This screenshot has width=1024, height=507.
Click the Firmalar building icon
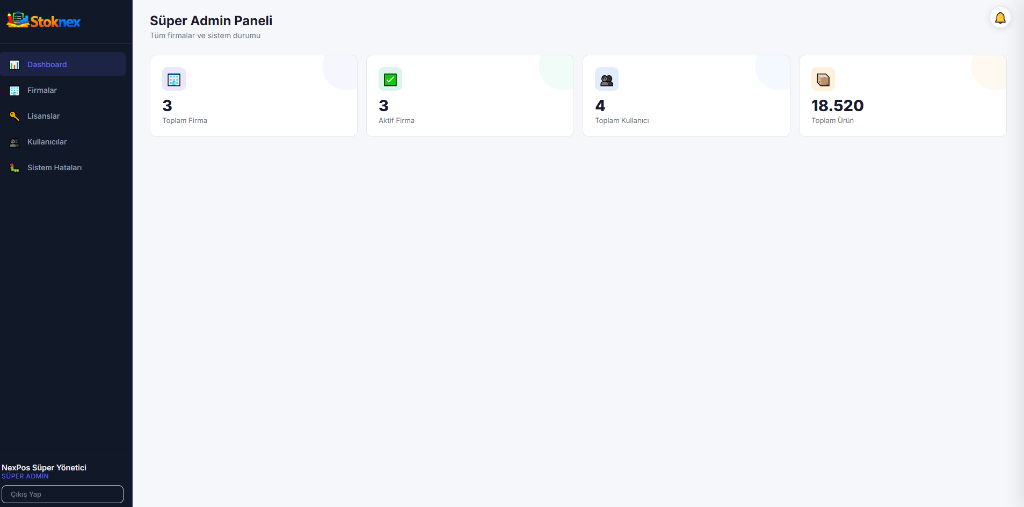[14, 90]
